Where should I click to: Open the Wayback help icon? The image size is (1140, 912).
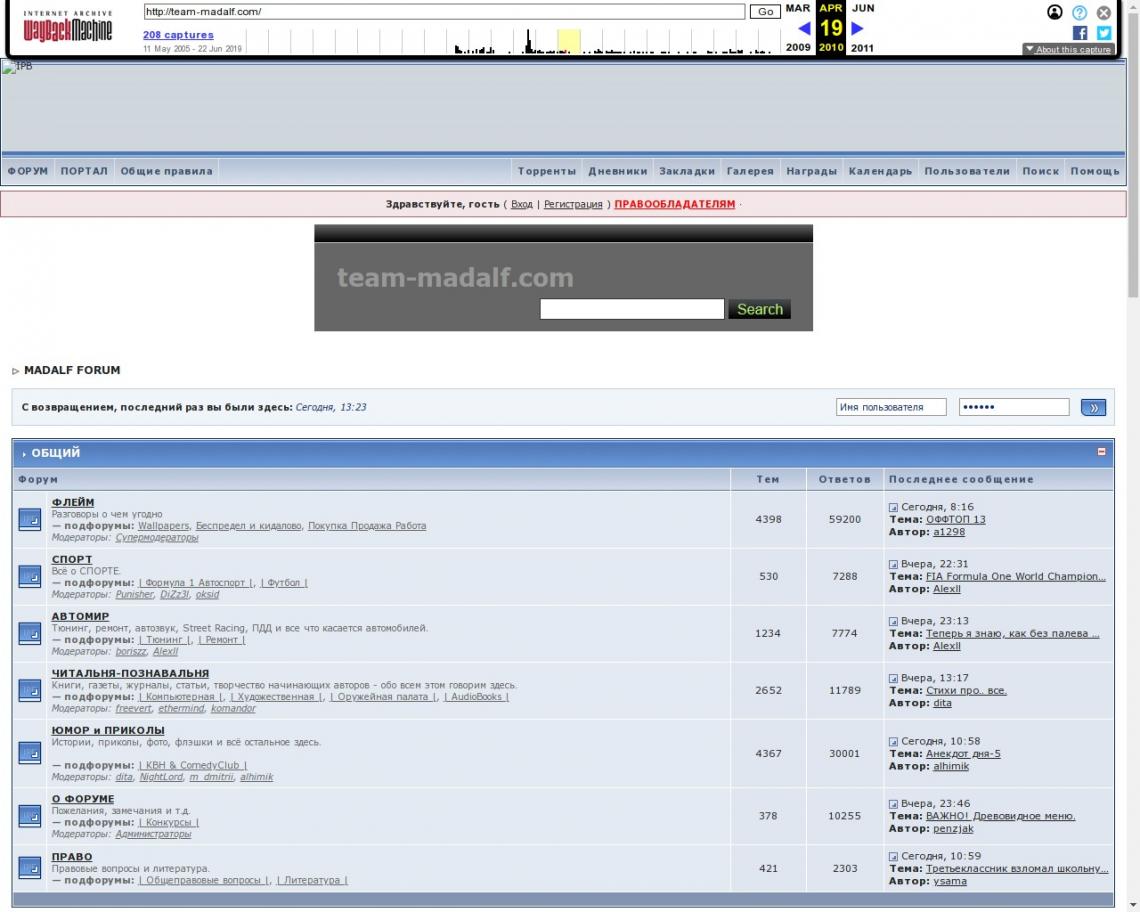1080,12
